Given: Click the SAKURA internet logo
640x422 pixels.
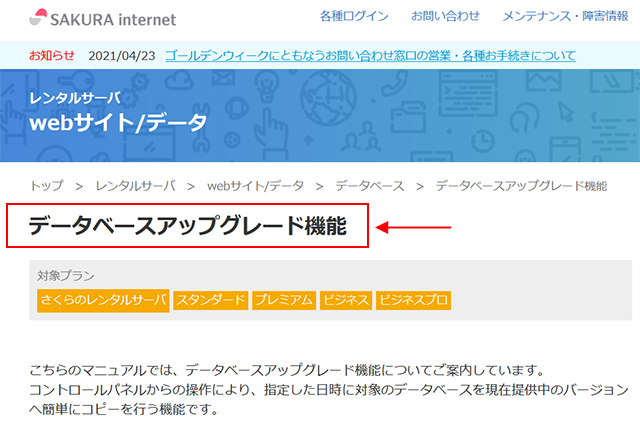Looking at the screenshot, I should click(102, 18).
